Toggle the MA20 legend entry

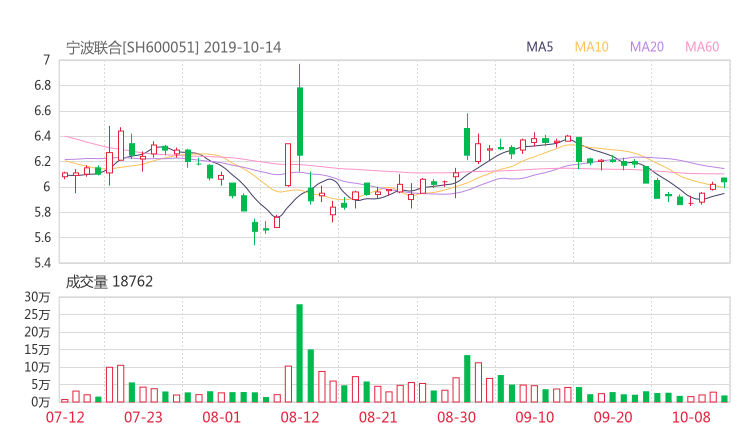click(647, 47)
